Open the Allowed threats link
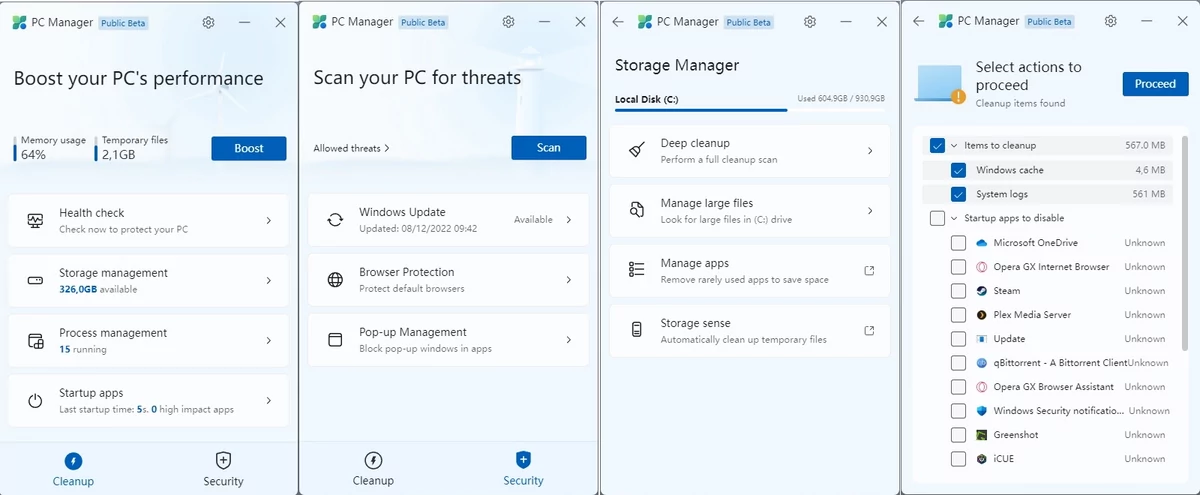Viewport: 1200px width, 495px height. coord(351,148)
